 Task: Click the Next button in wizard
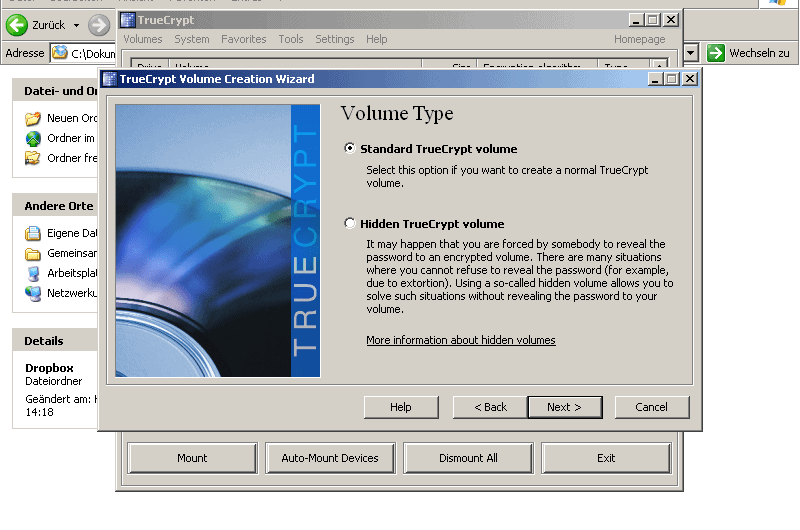pyautogui.click(x=564, y=407)
